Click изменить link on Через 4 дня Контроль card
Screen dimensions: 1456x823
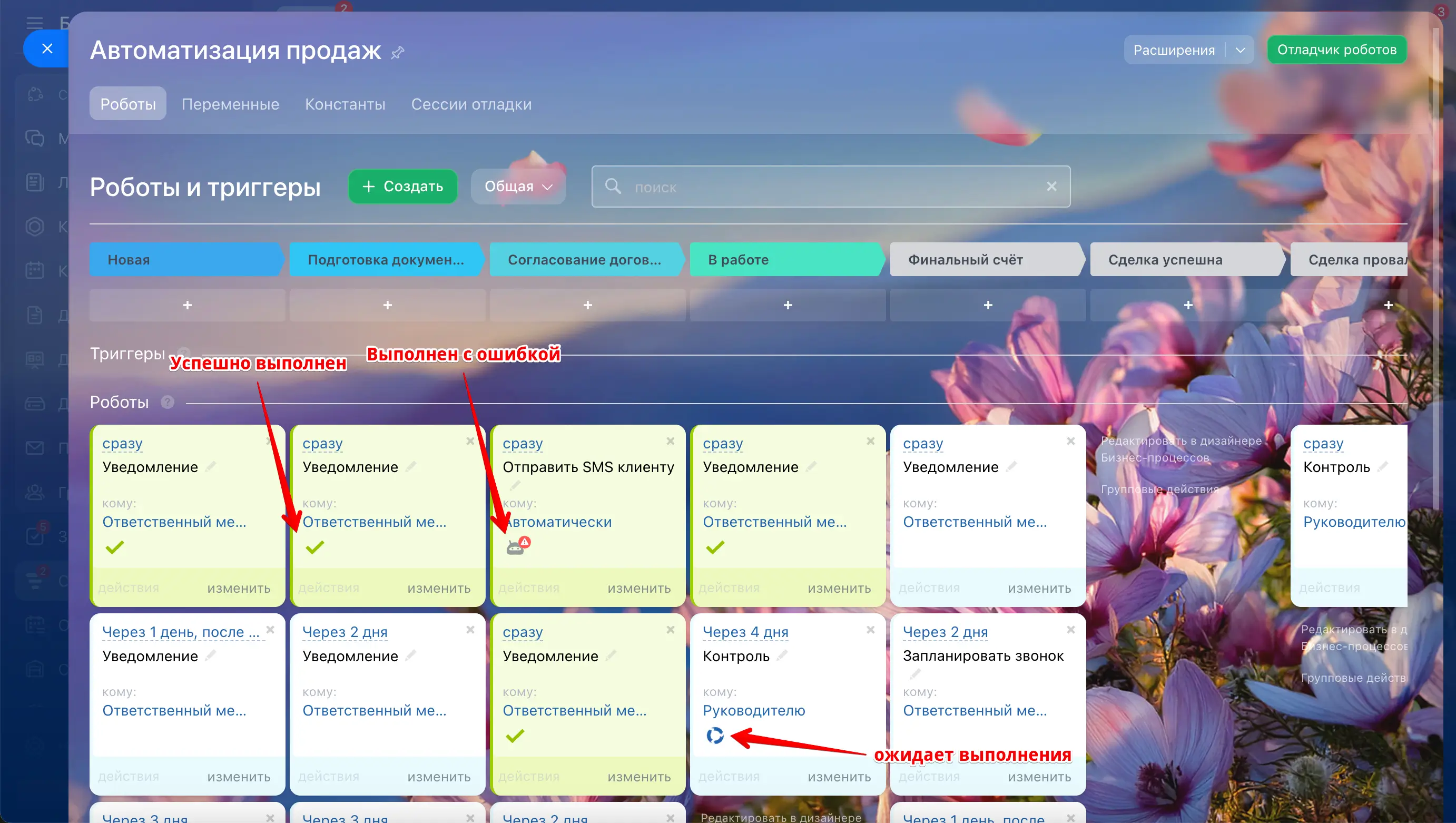839,777
